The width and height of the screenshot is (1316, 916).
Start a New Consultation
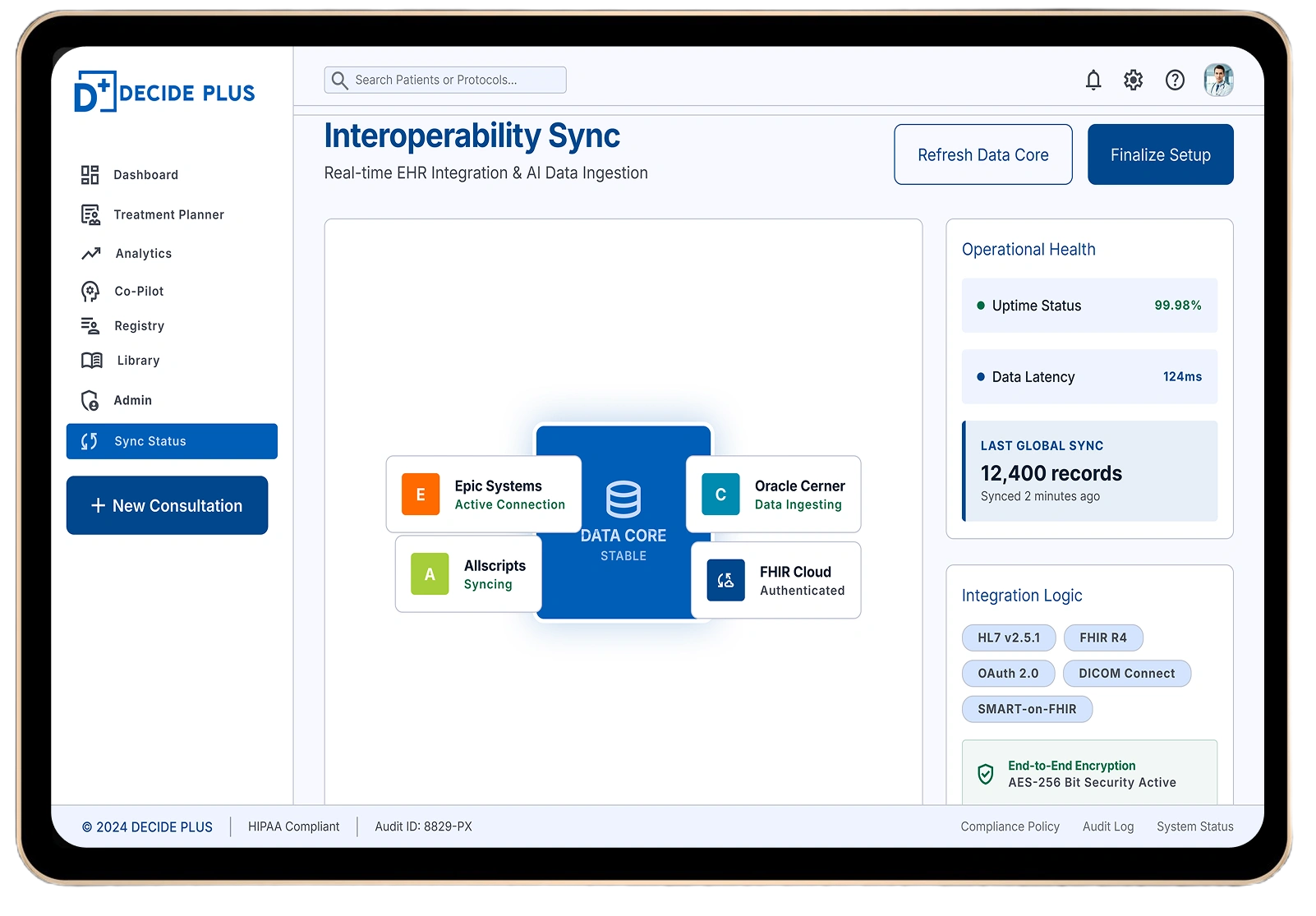pos(167,505)
